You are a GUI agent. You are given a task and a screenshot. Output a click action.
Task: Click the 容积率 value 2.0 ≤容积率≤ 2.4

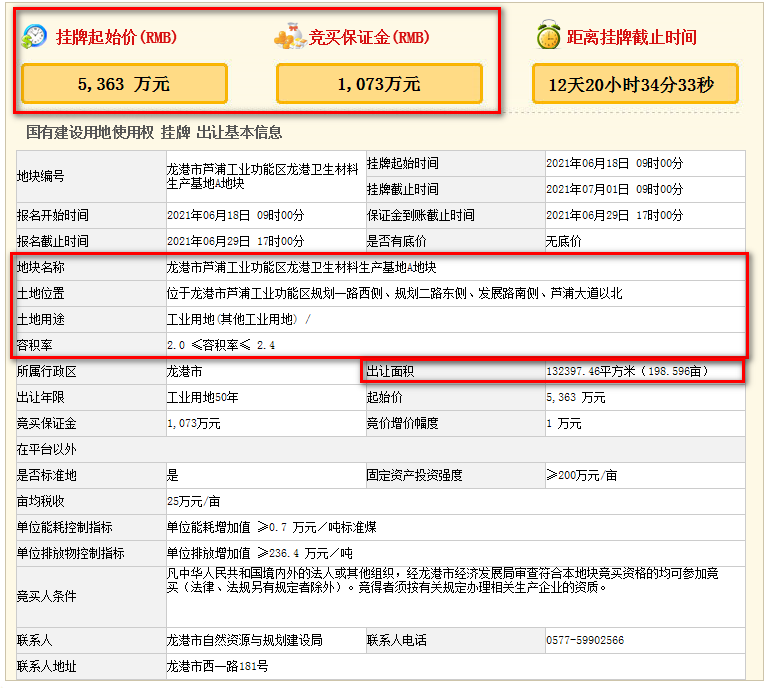[x=221, y=345]
